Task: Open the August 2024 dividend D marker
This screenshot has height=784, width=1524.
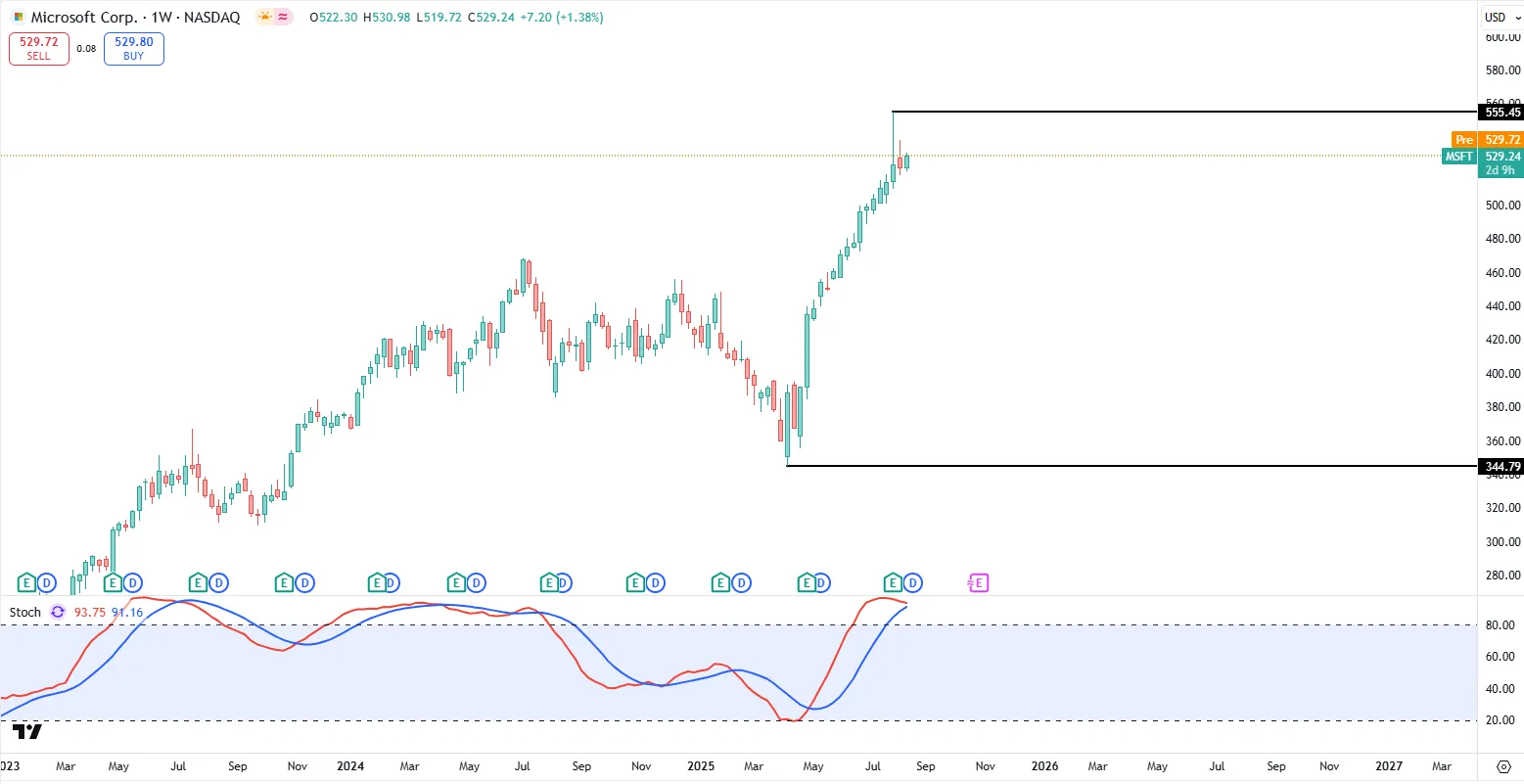Action: [x=564, y=583]
